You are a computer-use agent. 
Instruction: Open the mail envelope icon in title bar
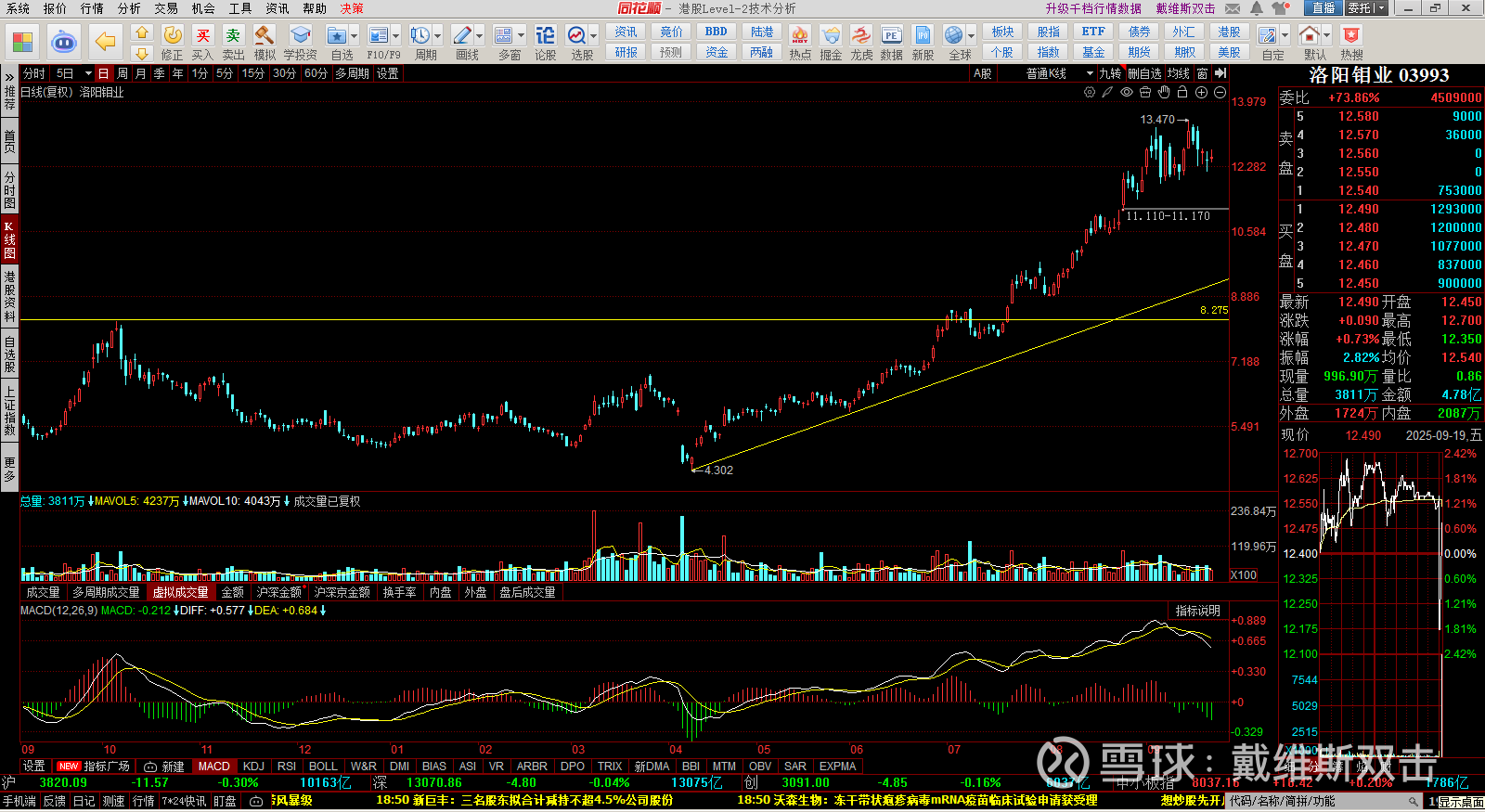[x=1233, y=8]
